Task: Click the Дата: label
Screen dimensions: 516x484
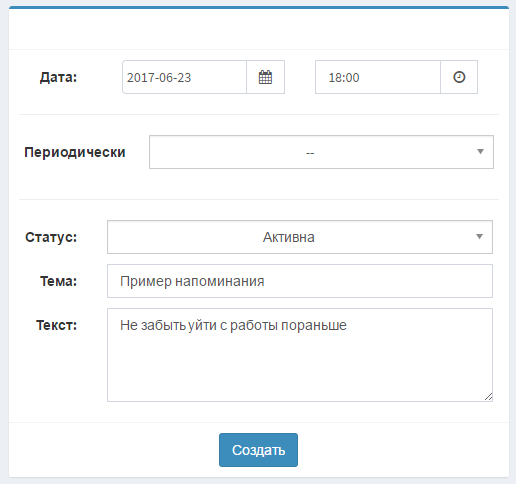Action: pyautogui.click(x=58, y=77)
